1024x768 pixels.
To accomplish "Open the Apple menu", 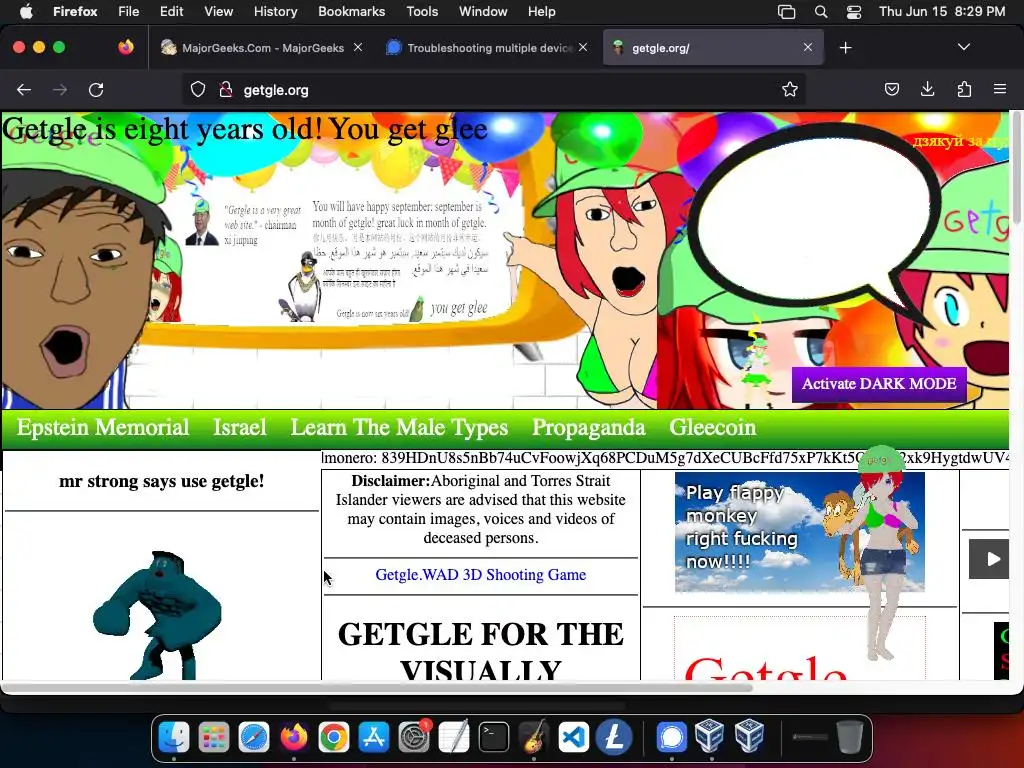I will [x=26, y=11].
